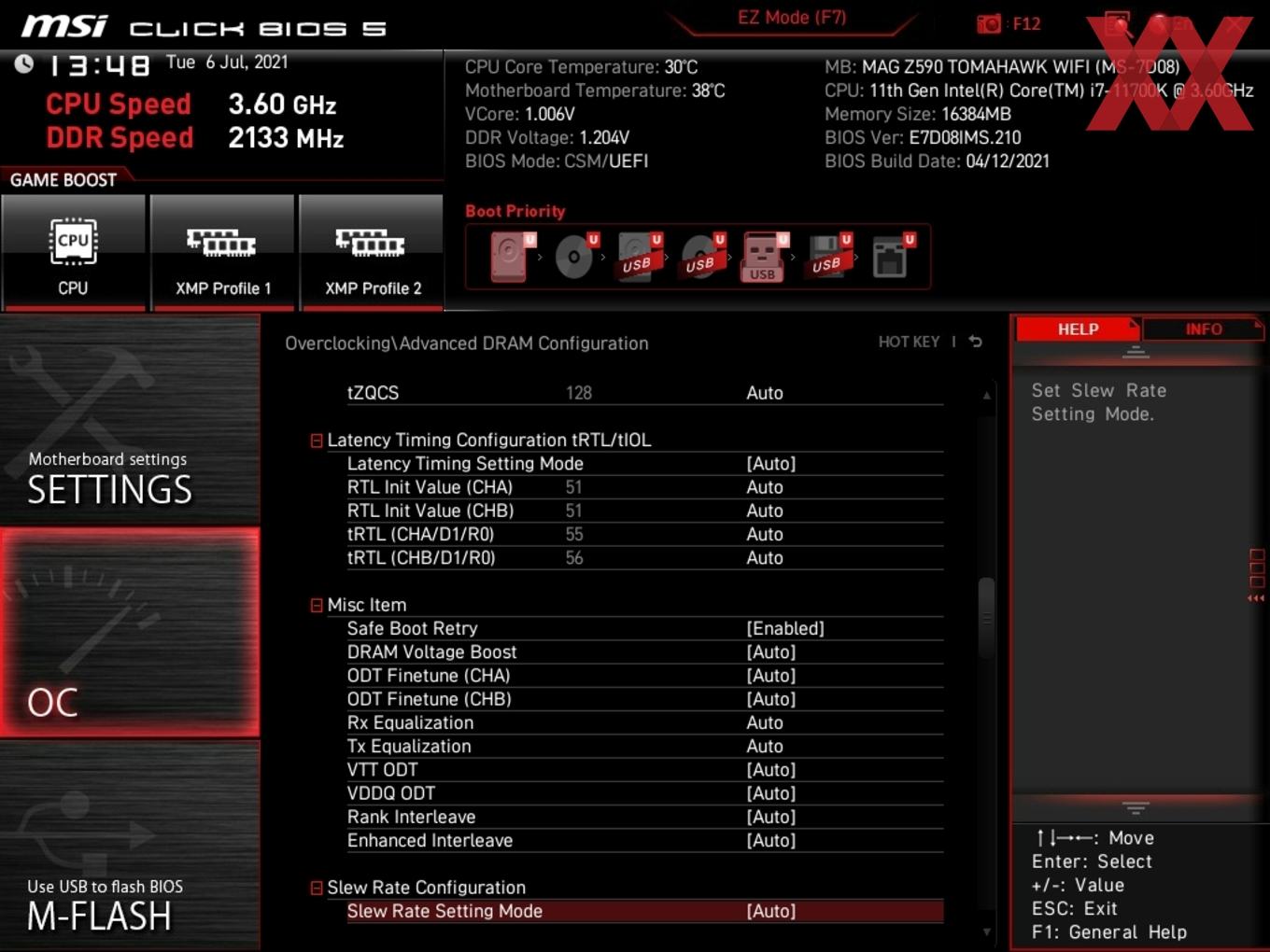Image resolution: width=1270 pixels, height=952 pixels.
Task: Click the settings list scrollbar thumb
Action: (986, 618)
